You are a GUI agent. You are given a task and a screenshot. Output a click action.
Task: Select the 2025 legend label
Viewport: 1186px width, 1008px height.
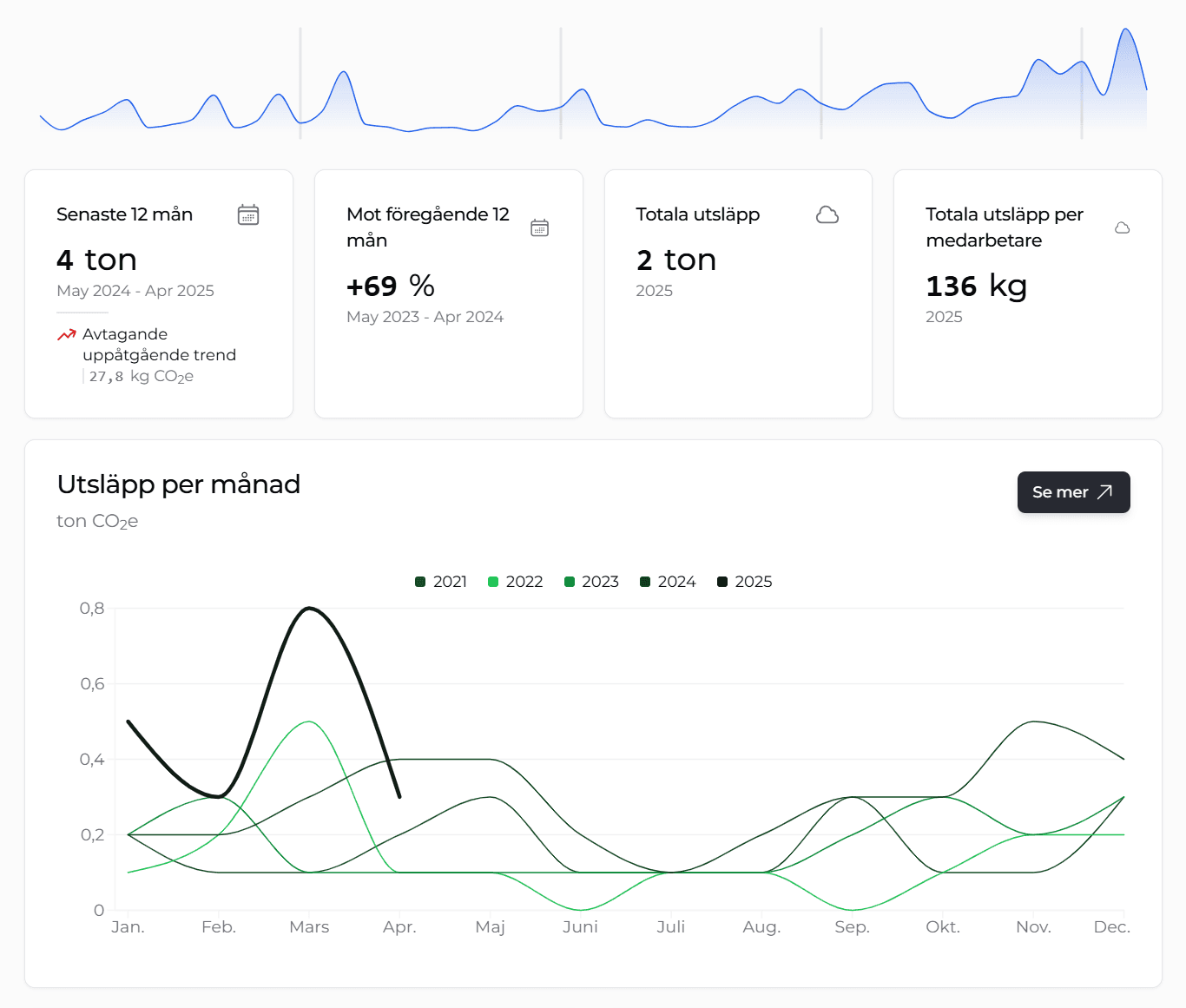(753, 582)
